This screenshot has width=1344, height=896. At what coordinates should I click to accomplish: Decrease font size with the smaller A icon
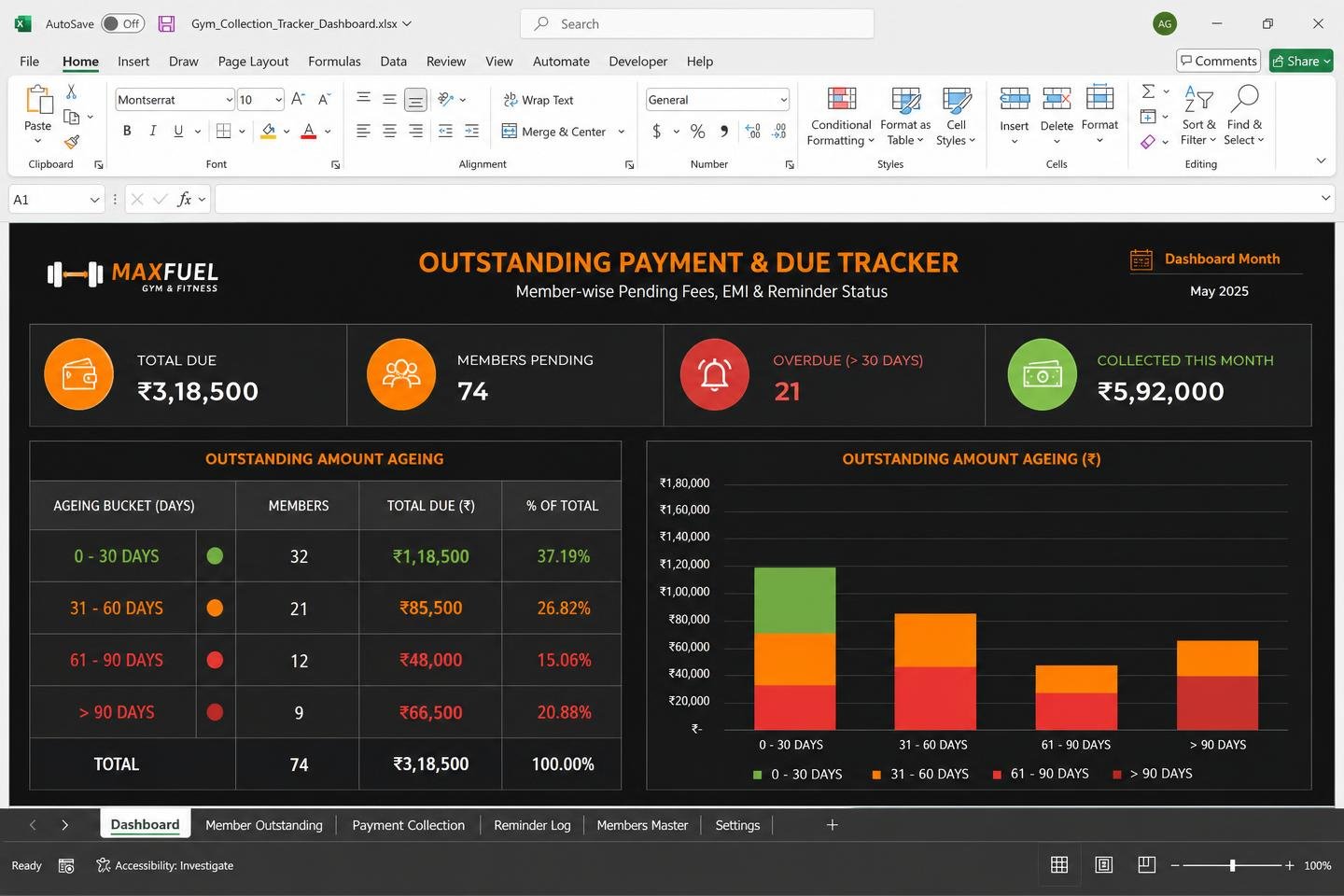tap(324, 99)
